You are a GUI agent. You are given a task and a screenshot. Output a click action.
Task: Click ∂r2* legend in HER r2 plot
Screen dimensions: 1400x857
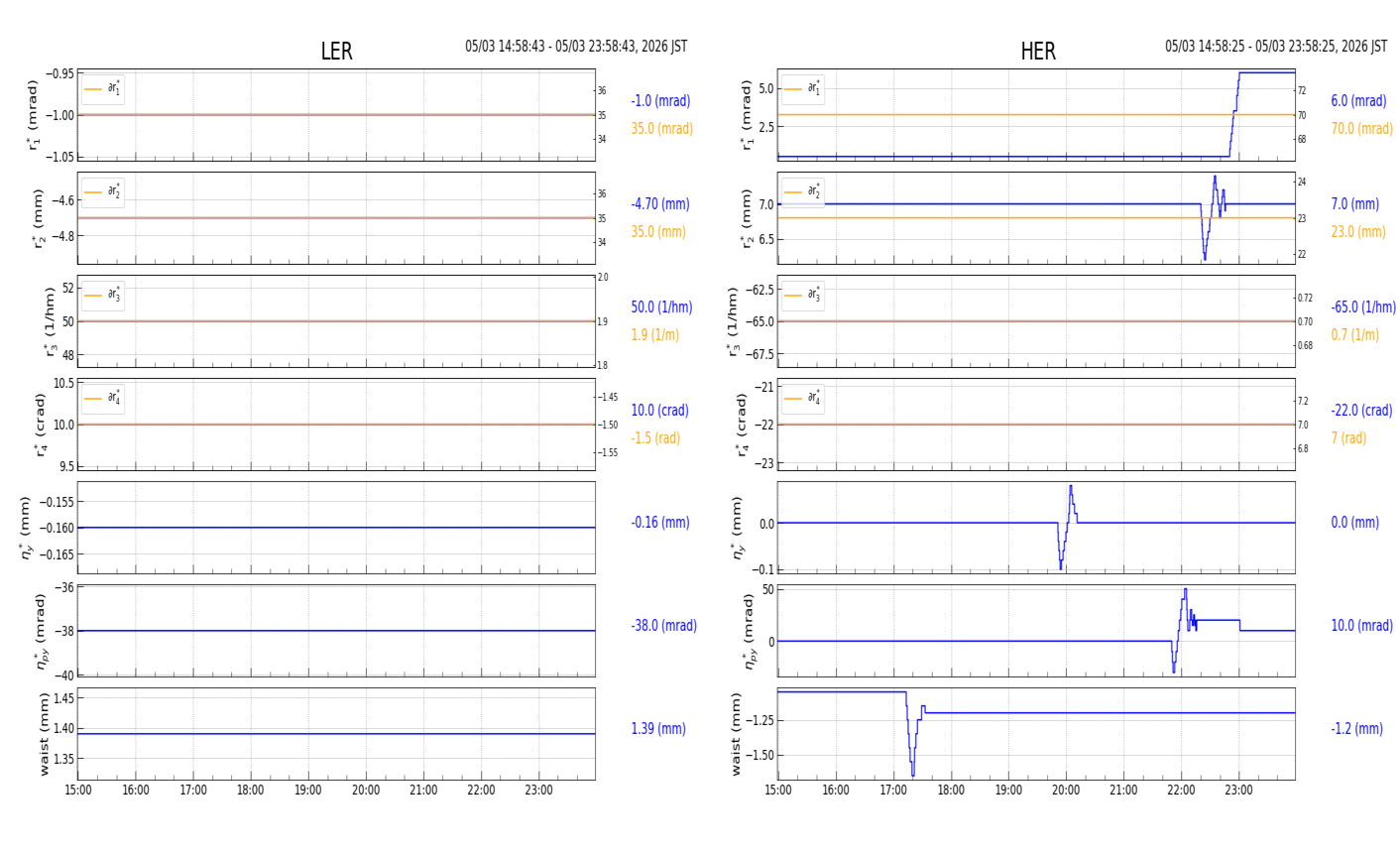tap(802, 191)
